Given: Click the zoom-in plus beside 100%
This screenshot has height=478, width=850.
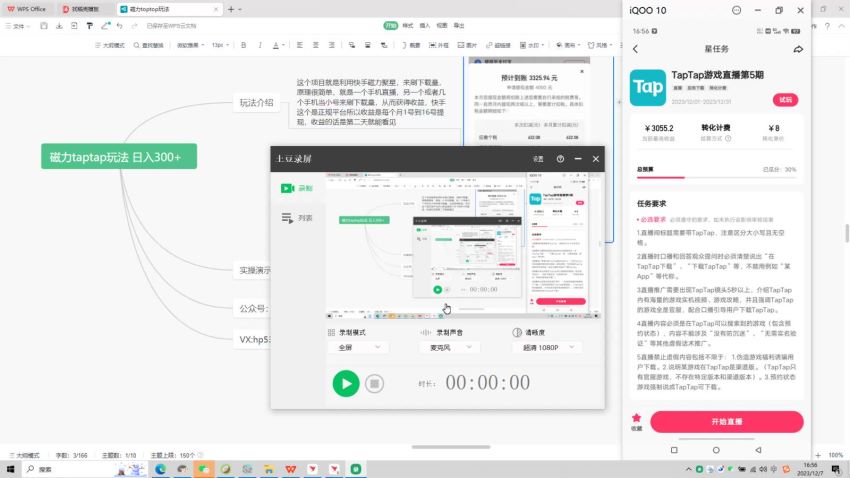Looking at the screenshot, I should click(818, 455).
